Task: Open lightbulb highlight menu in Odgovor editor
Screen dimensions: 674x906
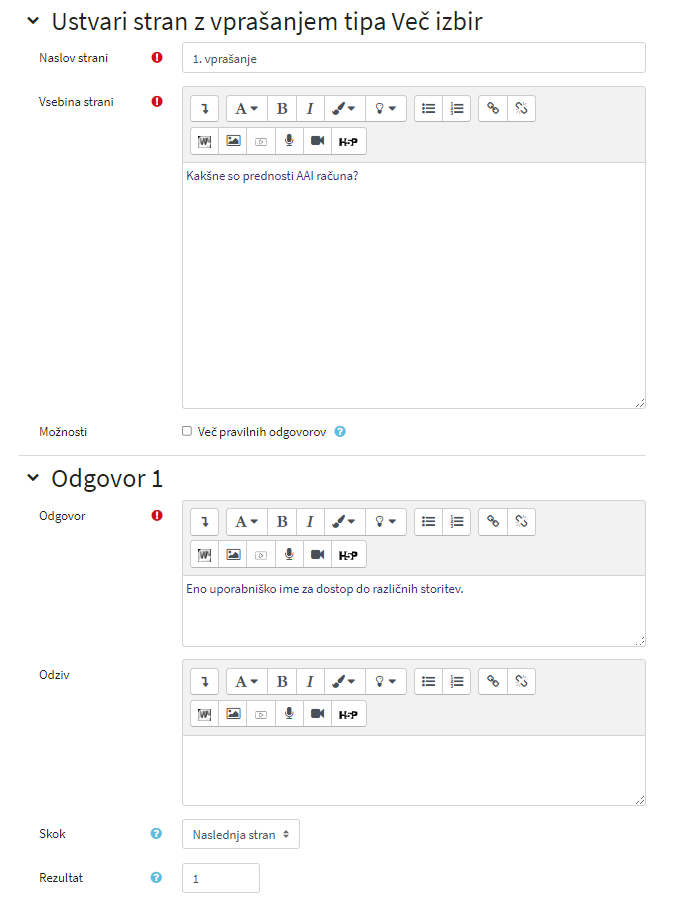Action: tap(386, 522)
